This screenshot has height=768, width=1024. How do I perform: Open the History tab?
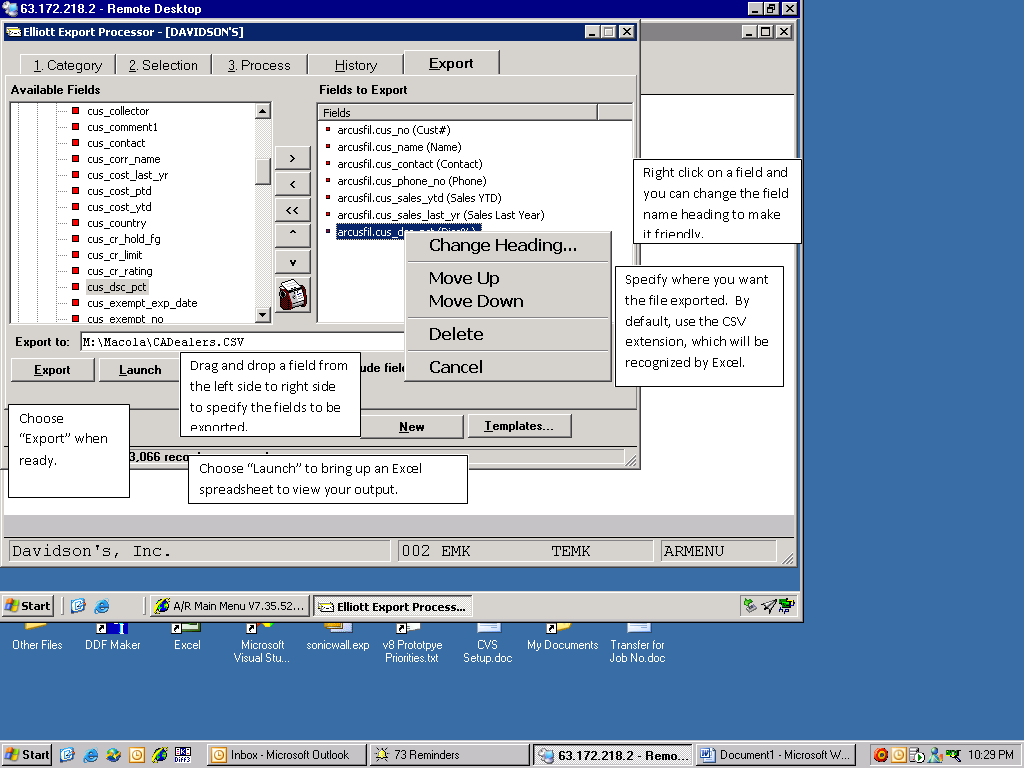(x=356, y=65)
